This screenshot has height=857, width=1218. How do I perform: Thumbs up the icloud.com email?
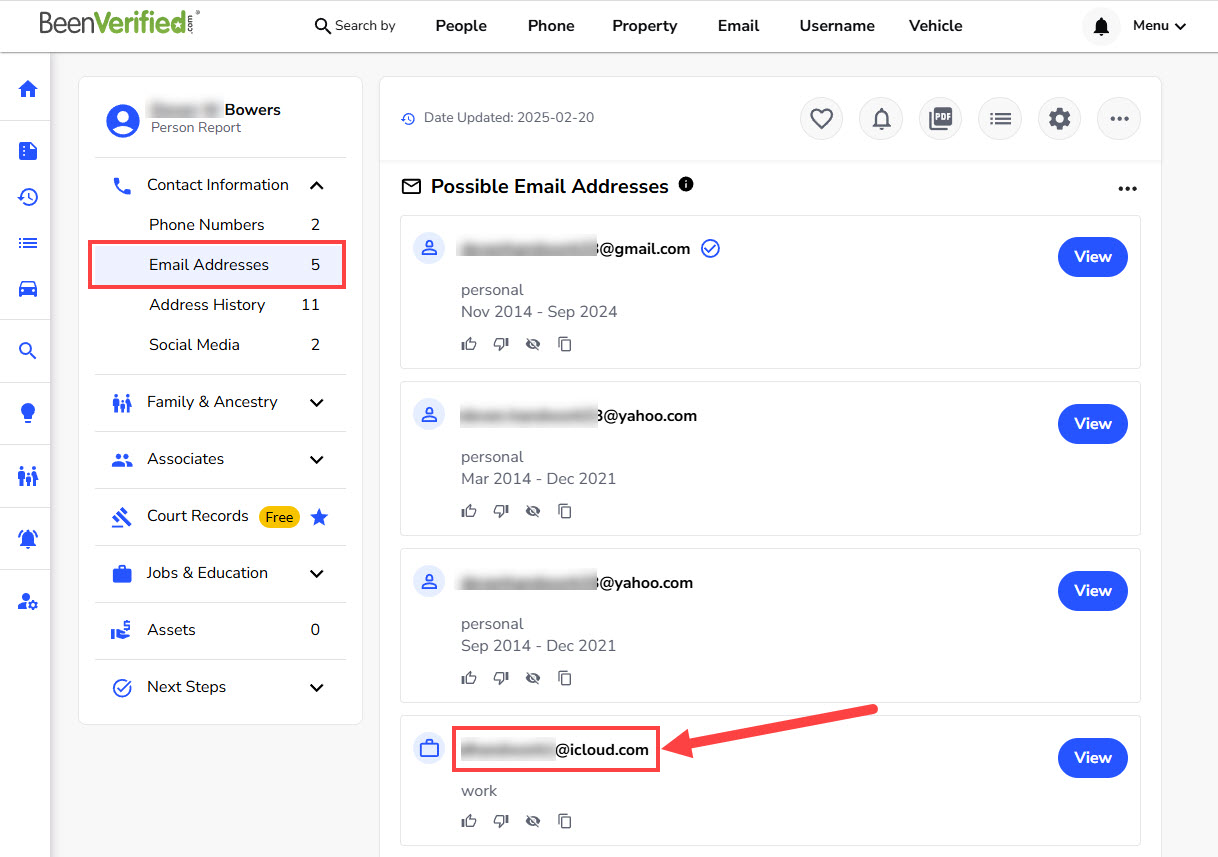click(x=469, y=821)
